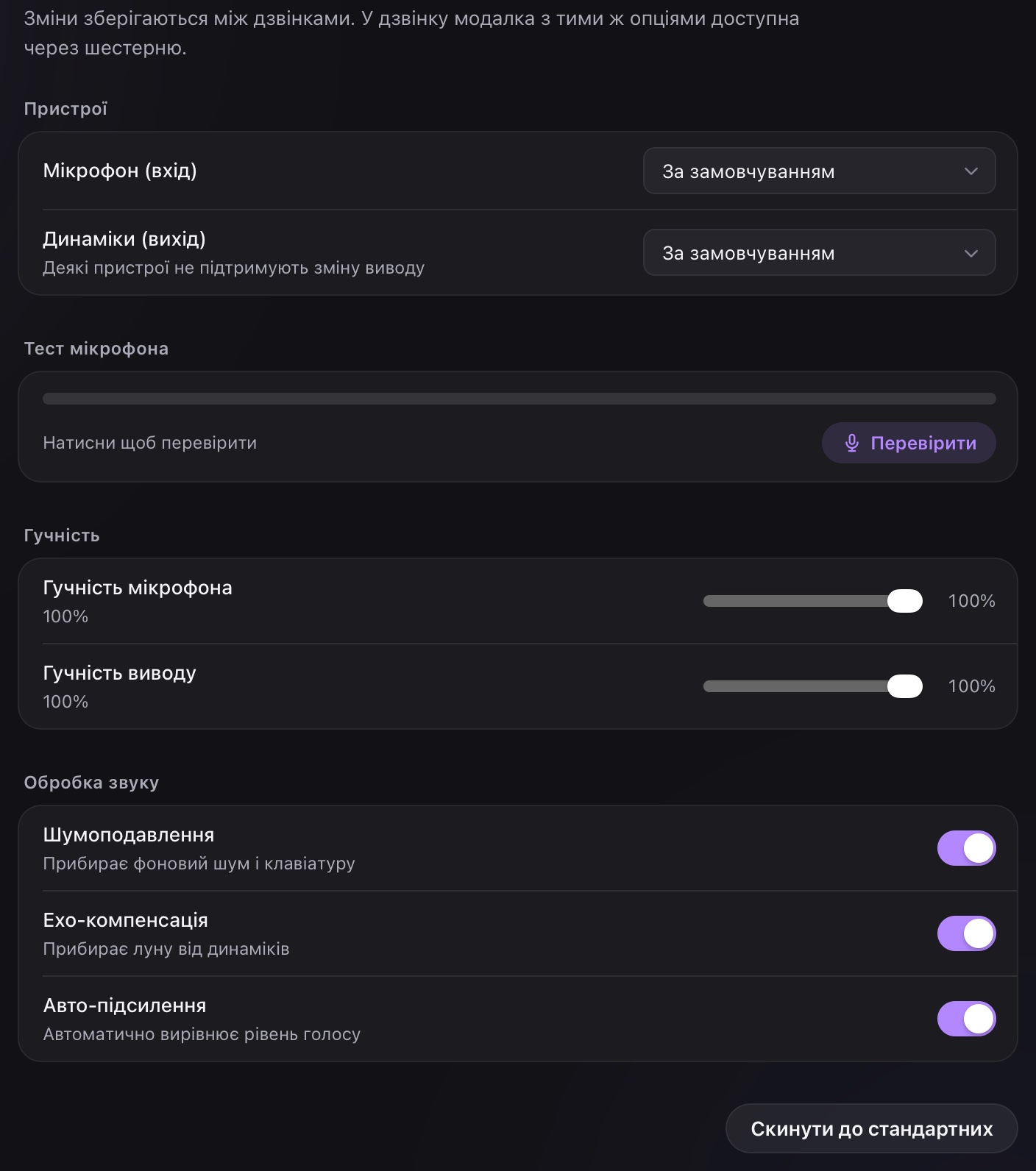This screenshot has height=1171, width=1036.
Task: Click the microphone icon in Перевірити button
Action: [x=852, y=443]
